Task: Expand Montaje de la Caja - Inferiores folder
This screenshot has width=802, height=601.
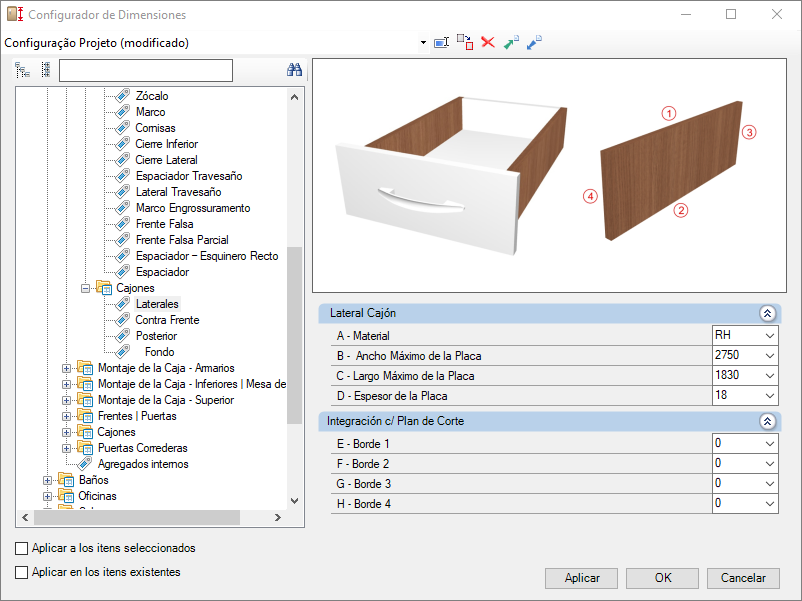Action: click(x=66, y=384)
